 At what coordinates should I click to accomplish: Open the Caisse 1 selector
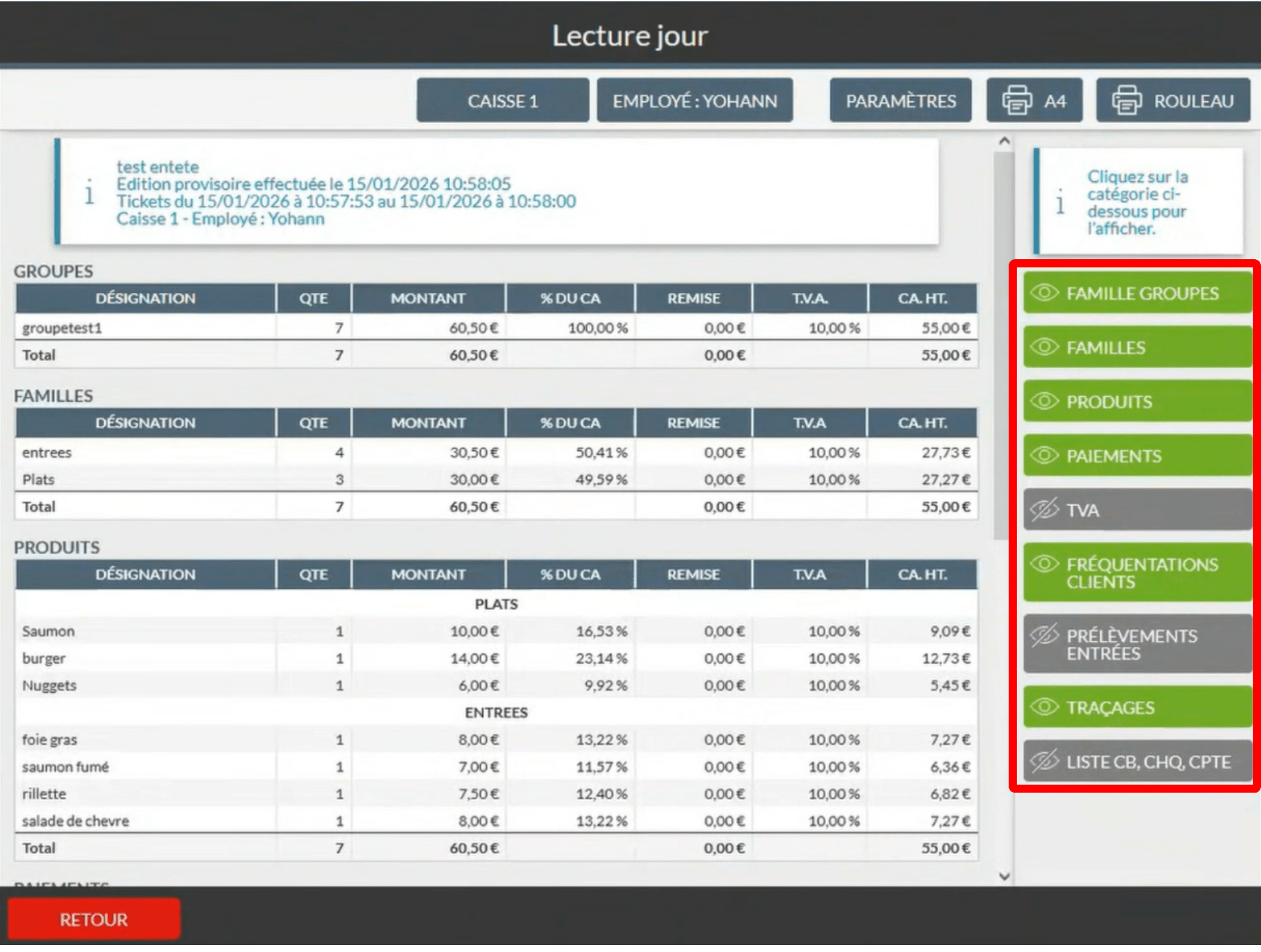coord(503,101)
